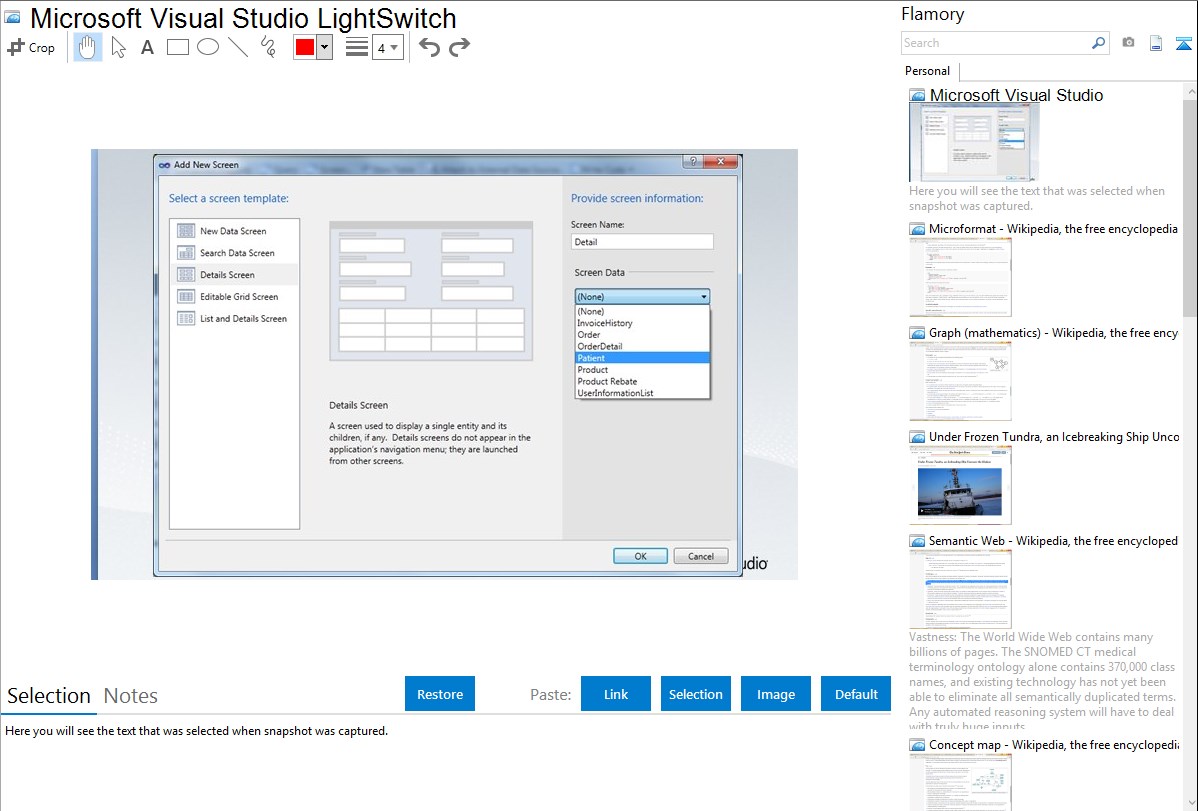Pick the rectangle shape tool
Screen dimensions: 1198x811
coord(178,47)
